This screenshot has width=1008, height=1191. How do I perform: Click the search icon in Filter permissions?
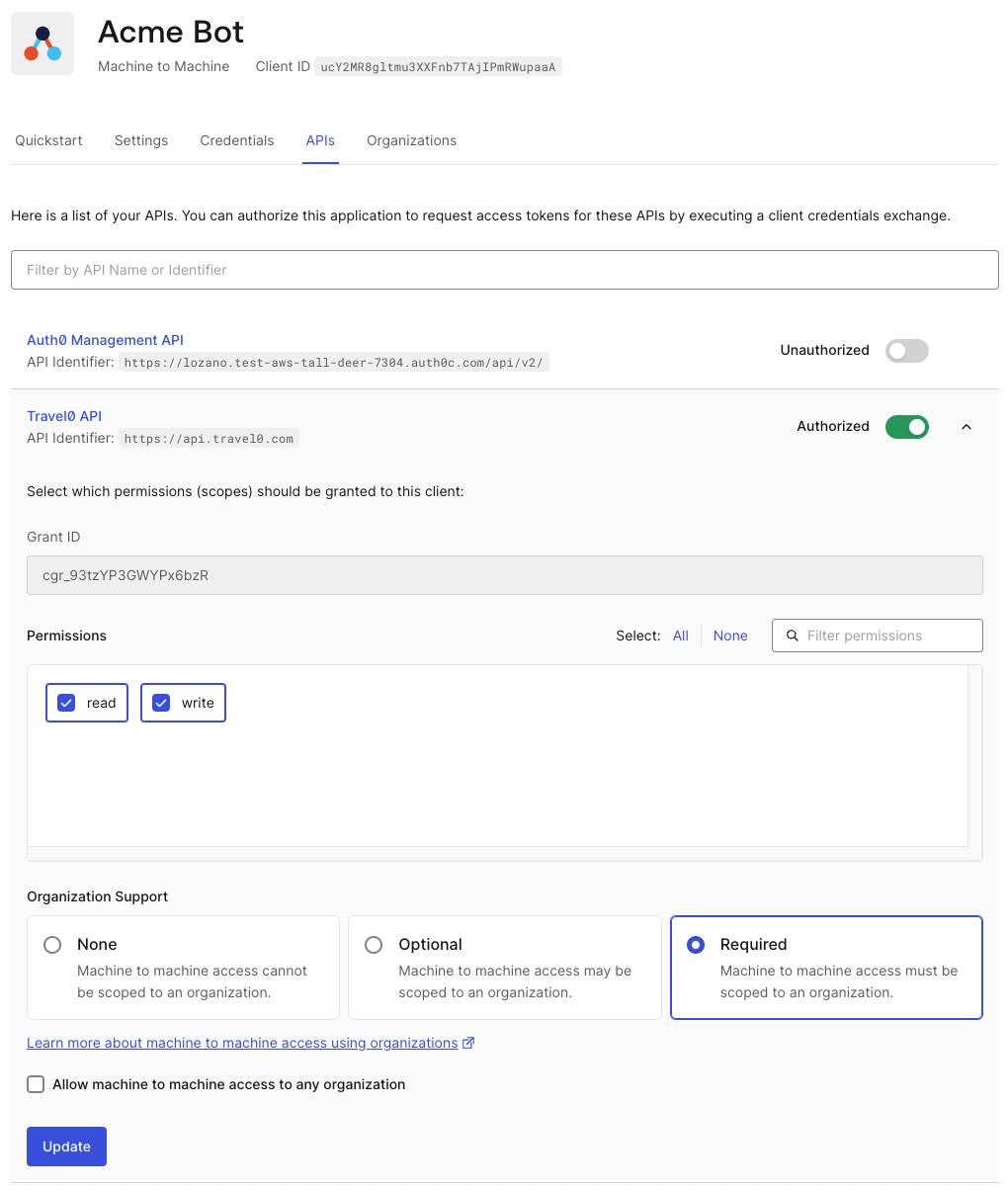(793, 636)
